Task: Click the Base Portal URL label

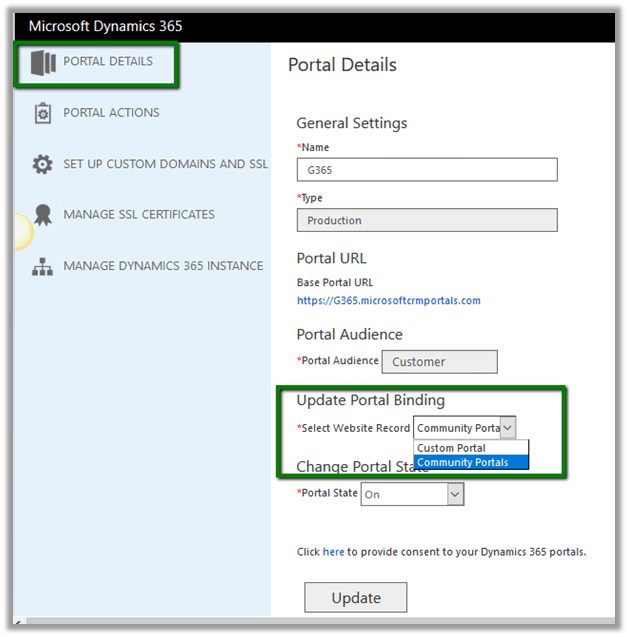Action: (335, 282)
